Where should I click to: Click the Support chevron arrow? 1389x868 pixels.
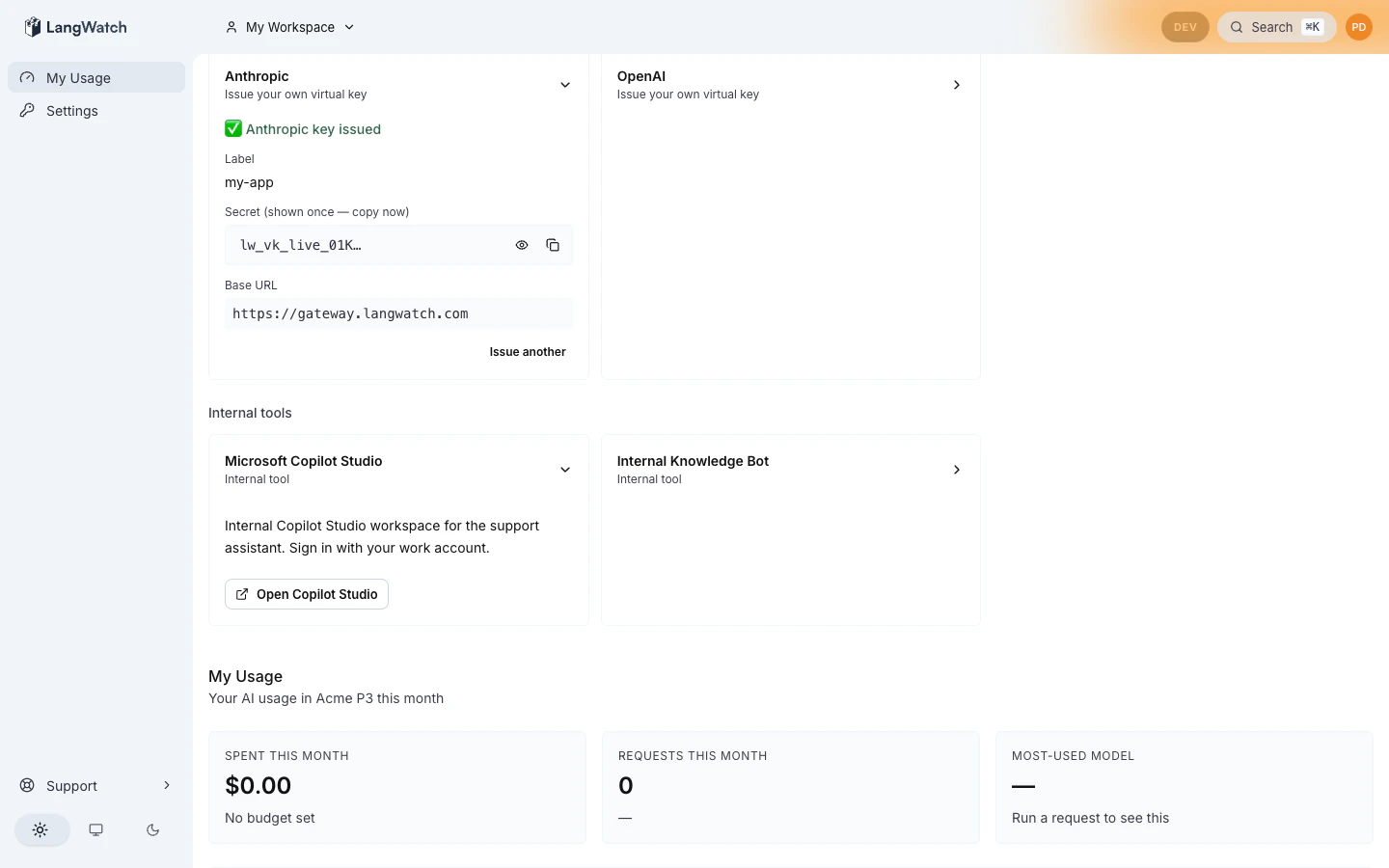[x=167, y=786]
